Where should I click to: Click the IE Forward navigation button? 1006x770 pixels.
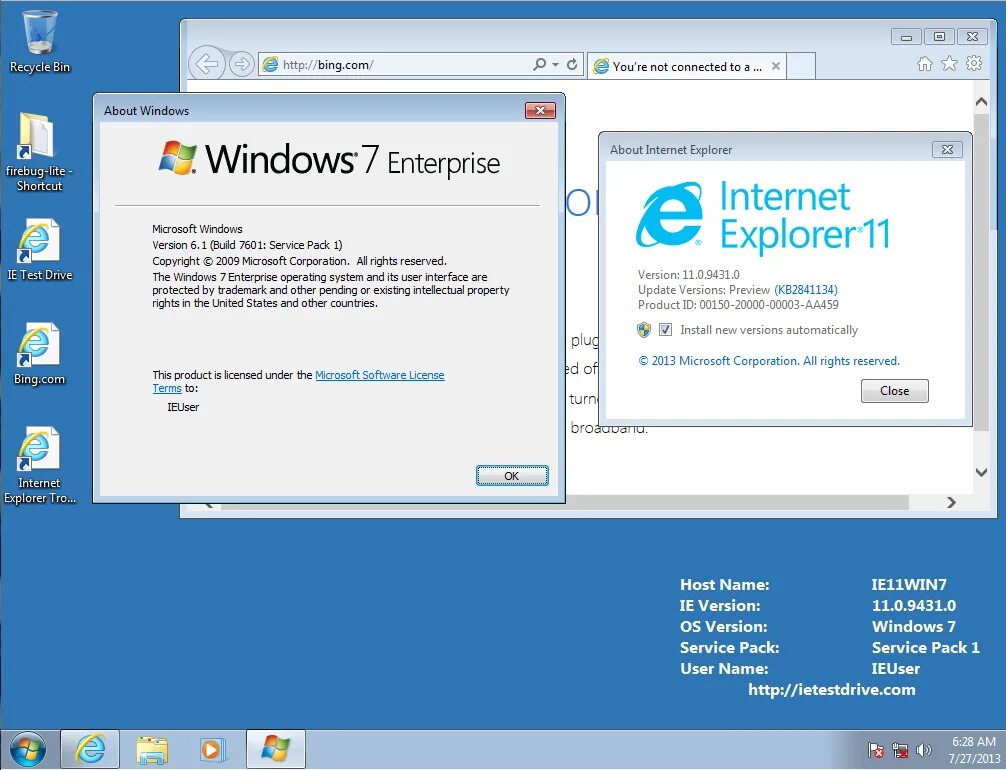[242, 64]
